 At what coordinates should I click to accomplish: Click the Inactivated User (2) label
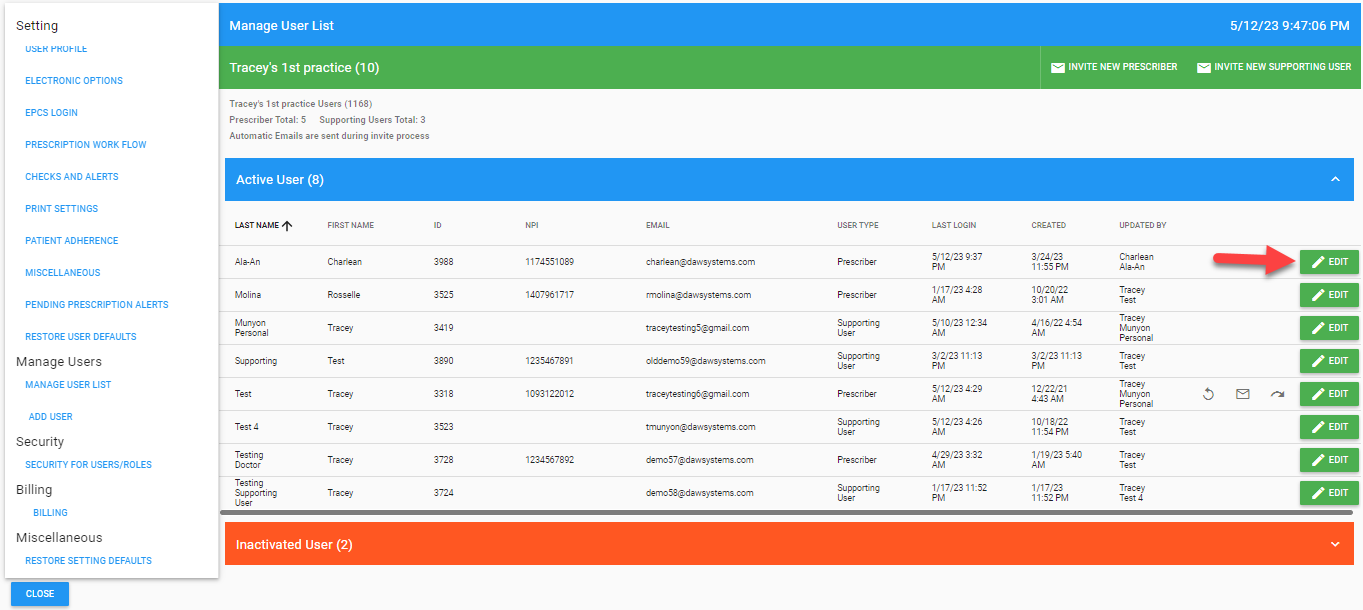(294, 545)
